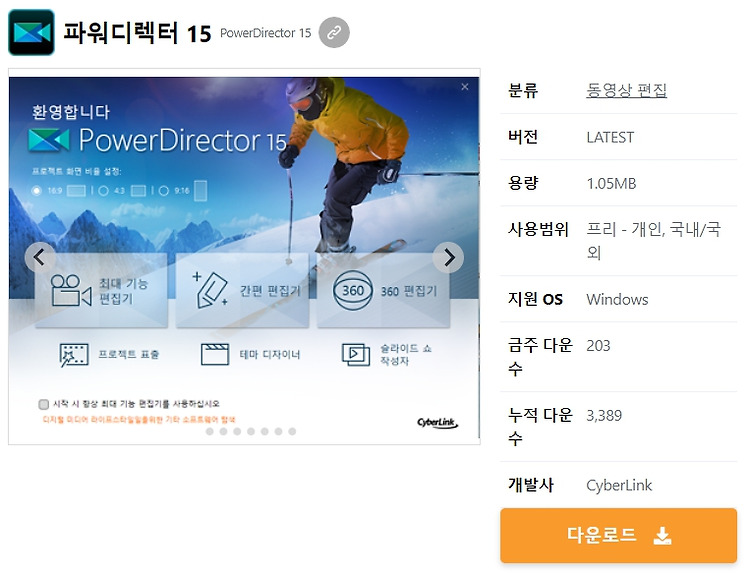750x574 pixels.
Task: Click the 파워디렉터 15 title text
Action: tap(137, 33)
